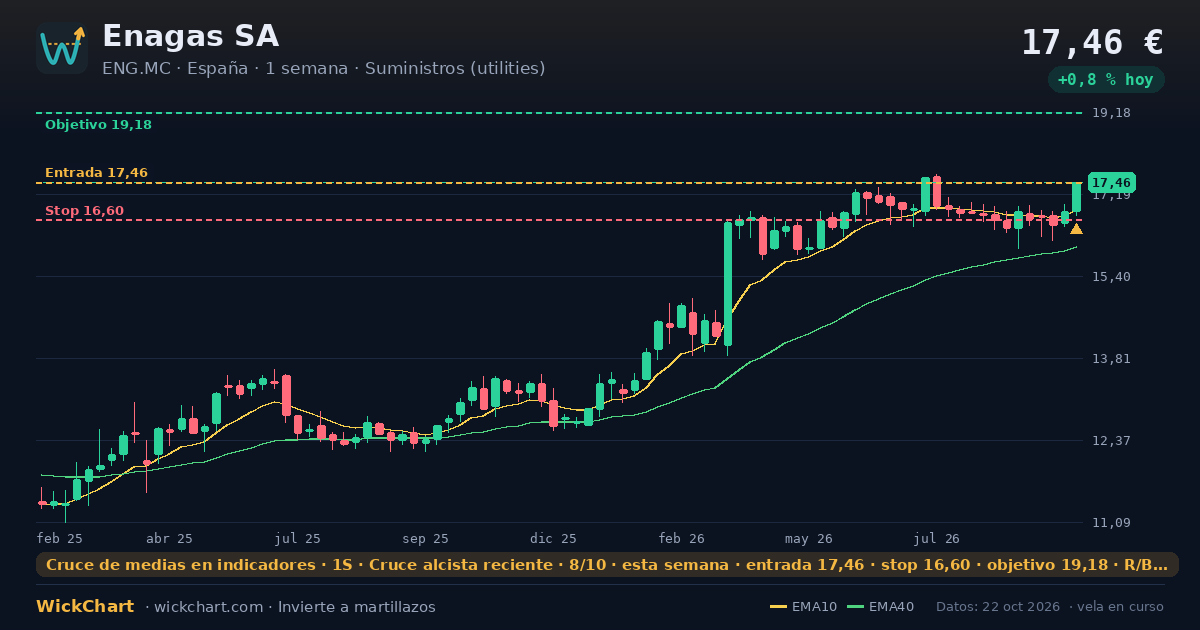This screenshot has height=630, width=1200.
Task: Click the 19,18 price axis label
Action: pos(1111,113)
